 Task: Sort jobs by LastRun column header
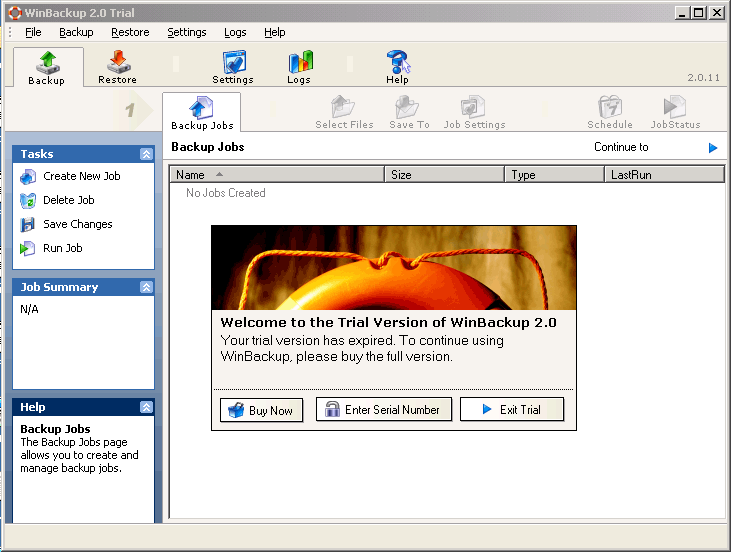(x=665, y=175)
